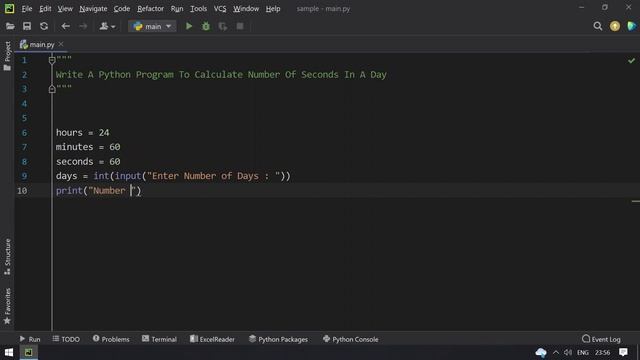The height and width of the screenshot is (360, 640).
Task: Click on 'minutes = 60' code line
Action: (x=88, y=147)
